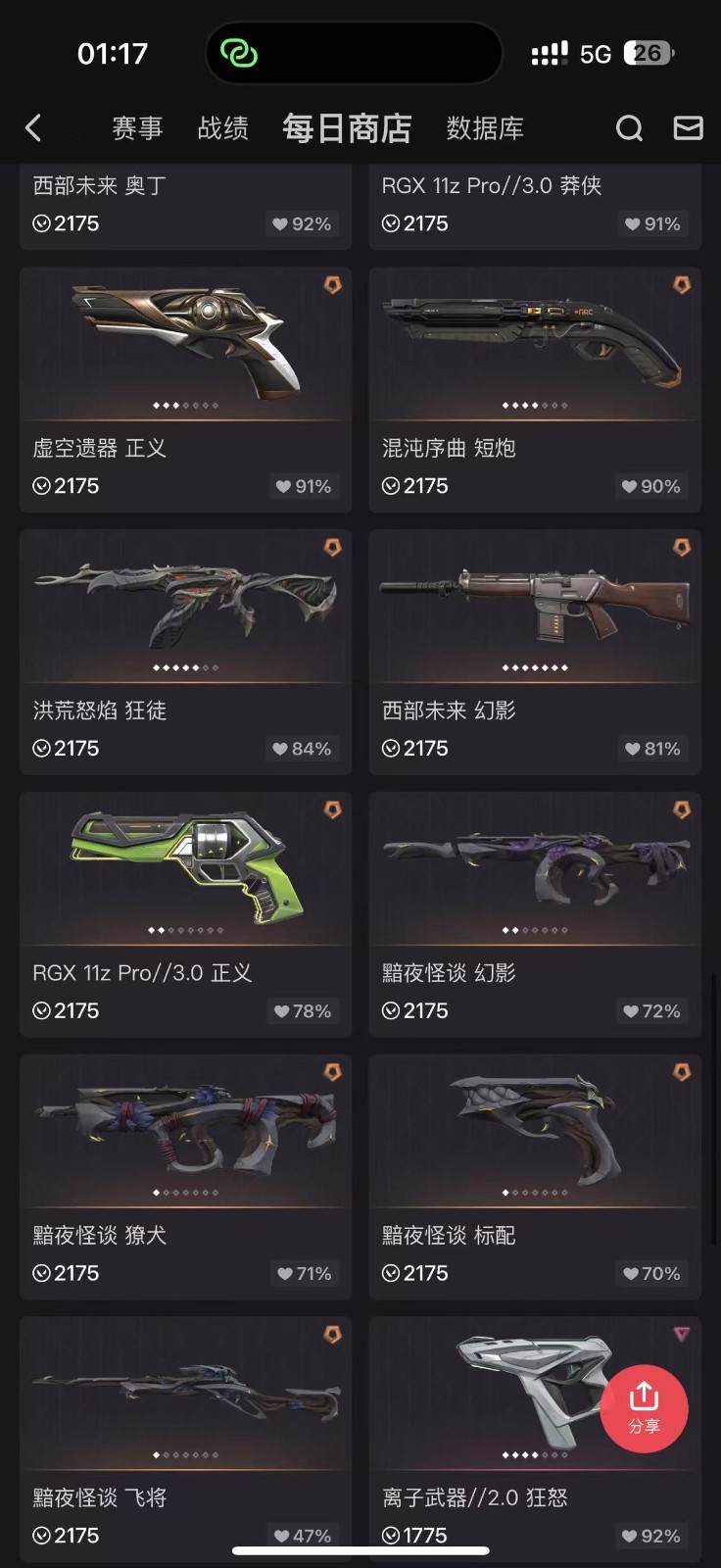Screen dimensions: 721x1568
Task: Switch to the 战绩 tab
Action: pyautogui.click(x=223, y=128)
